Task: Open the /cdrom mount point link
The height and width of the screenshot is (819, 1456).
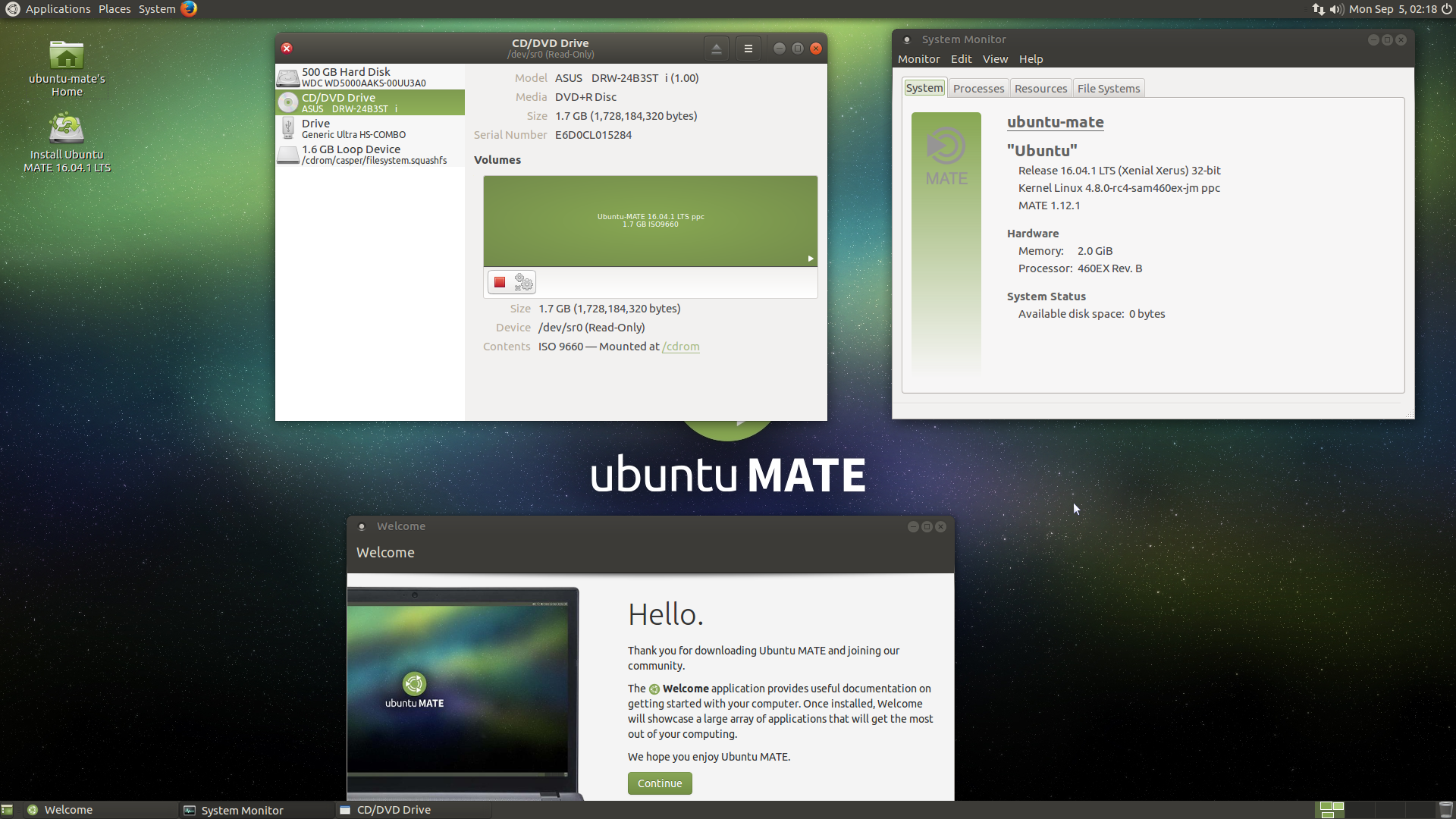Action: (681, 347)
